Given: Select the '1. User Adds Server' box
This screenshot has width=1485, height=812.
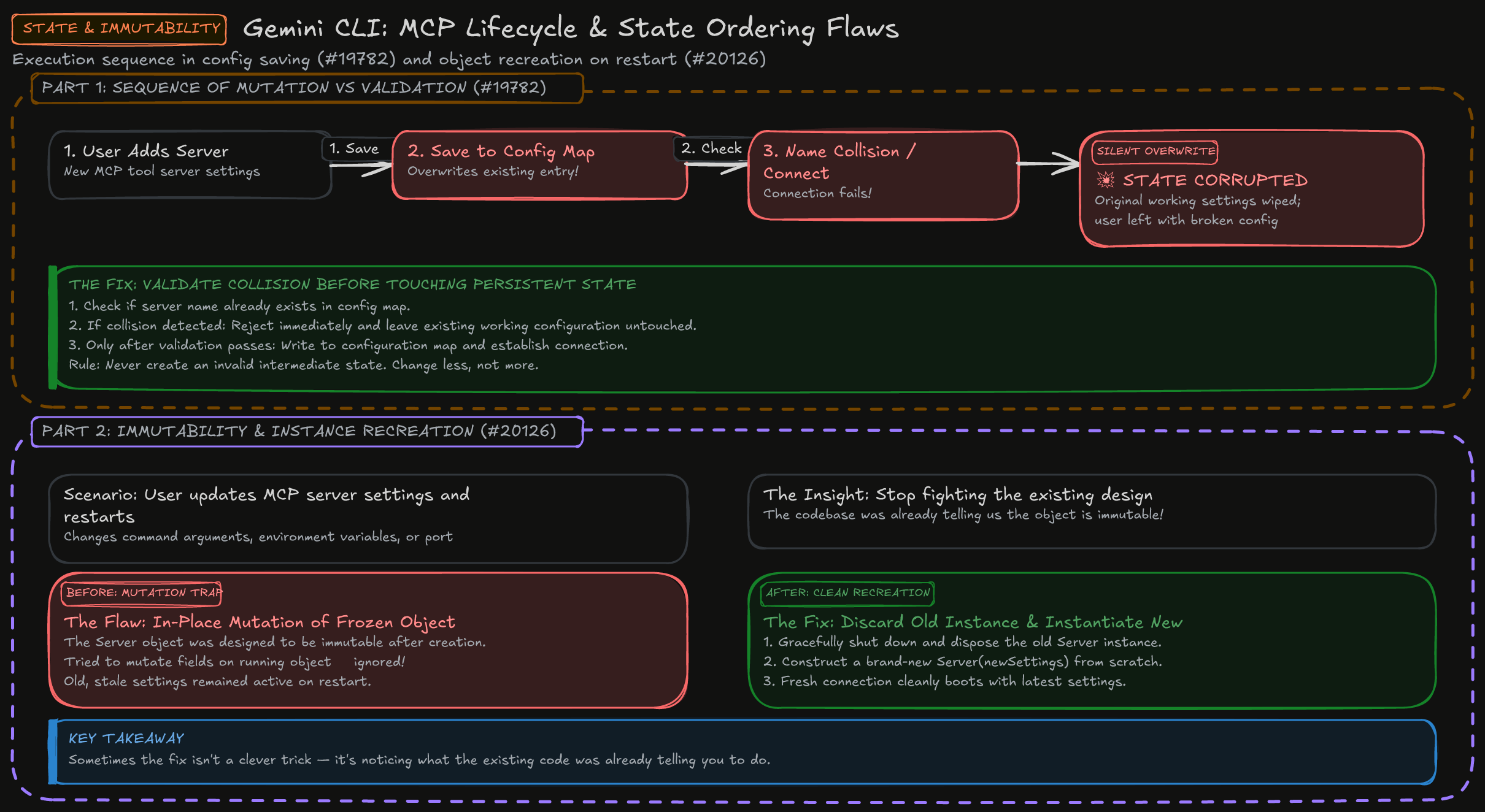Looking at the screenshot, I should (190, 164).
